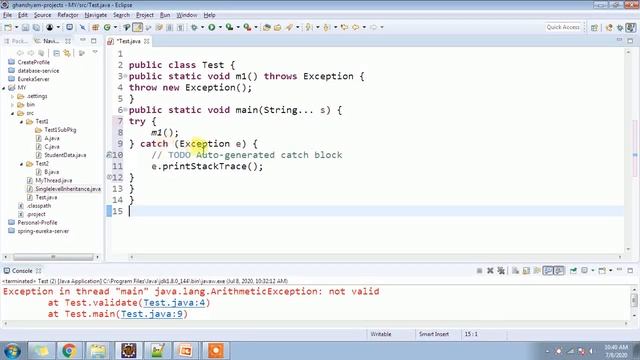Open the Window menu
Screen dimensions: 640x360
coord(187,15)
